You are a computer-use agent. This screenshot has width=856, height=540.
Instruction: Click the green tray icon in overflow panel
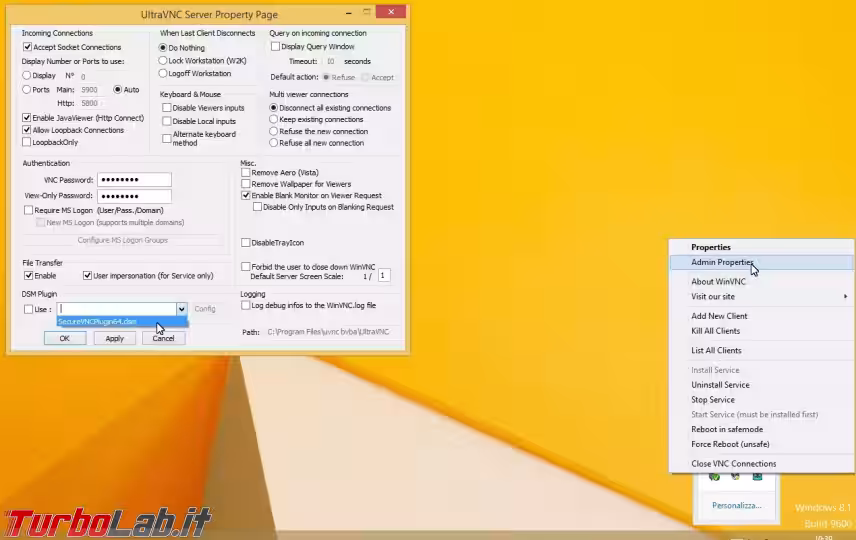(715, 477)
